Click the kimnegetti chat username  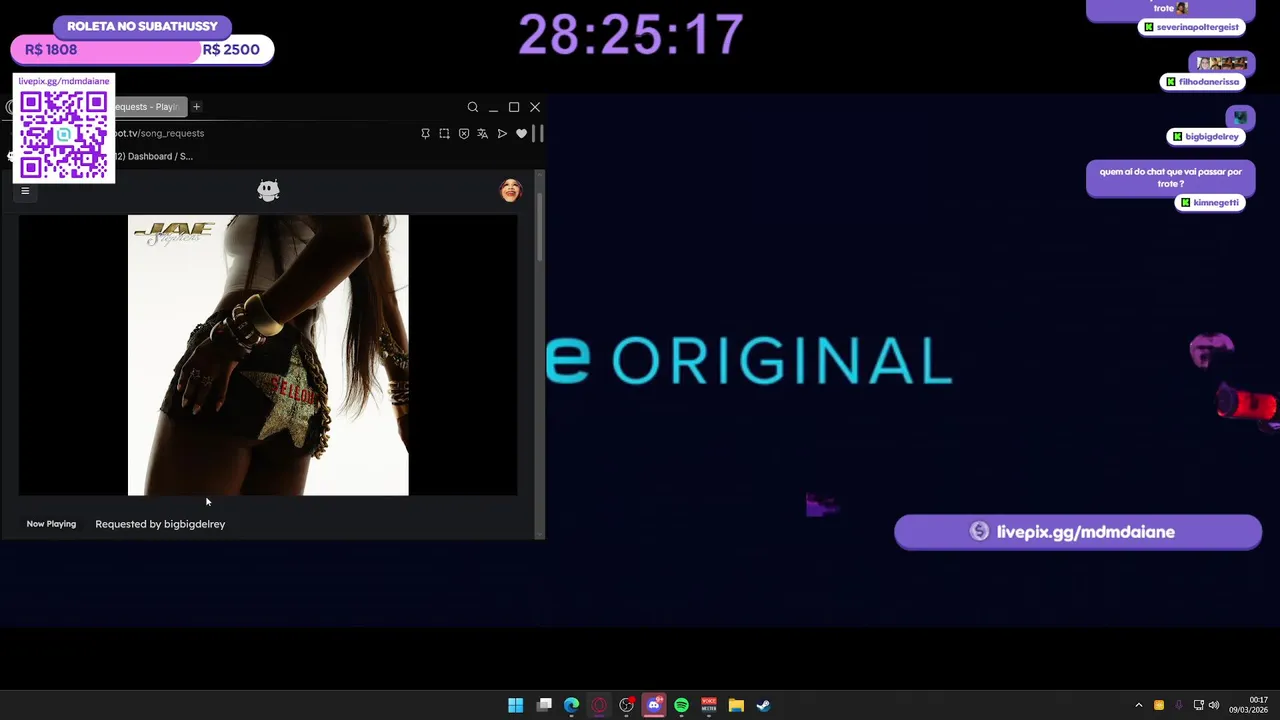pyautogui.click(x=1210, y=202)
